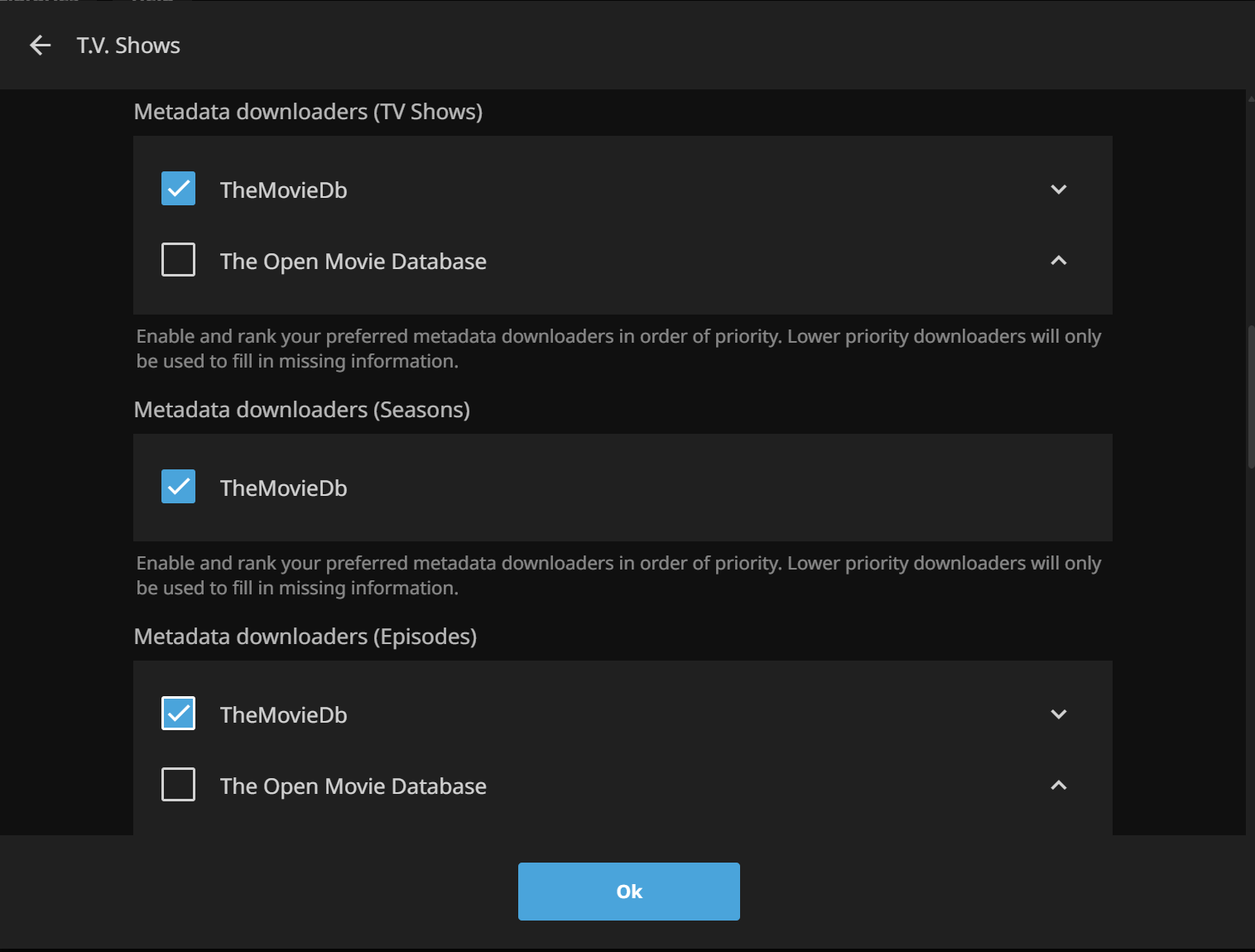This screenshot has height=952, width=1255.
Task: Click the Metadata downloaders (Seasons) heading
Action: (301, 410)
